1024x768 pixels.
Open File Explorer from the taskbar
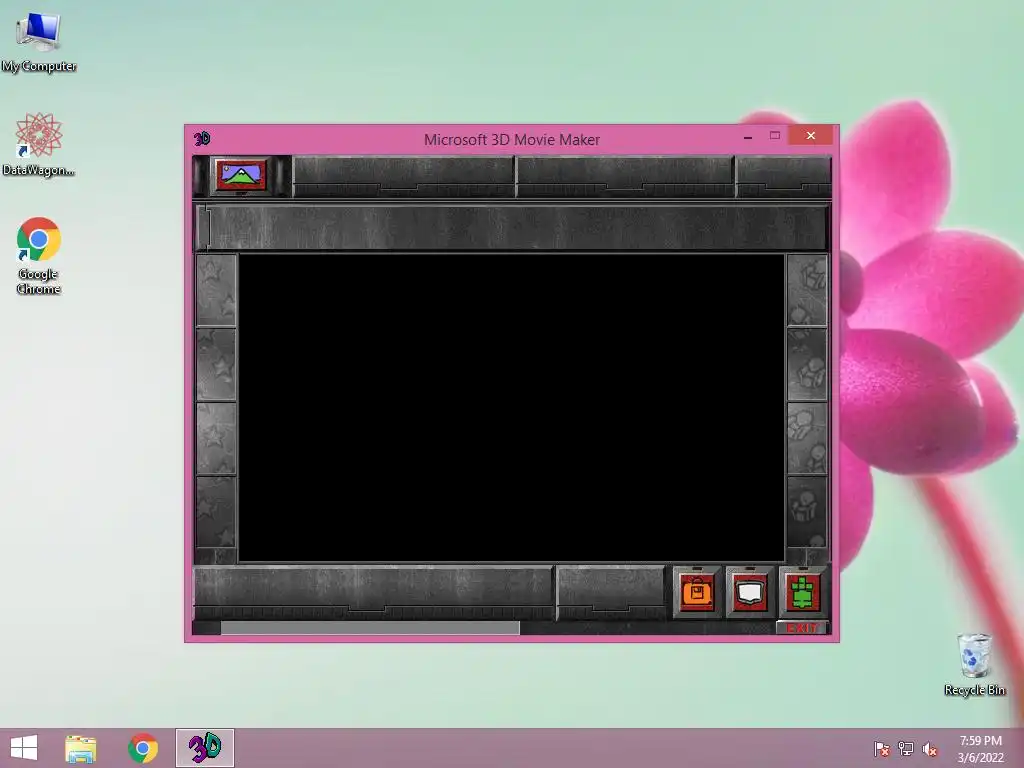coord(81,748)
